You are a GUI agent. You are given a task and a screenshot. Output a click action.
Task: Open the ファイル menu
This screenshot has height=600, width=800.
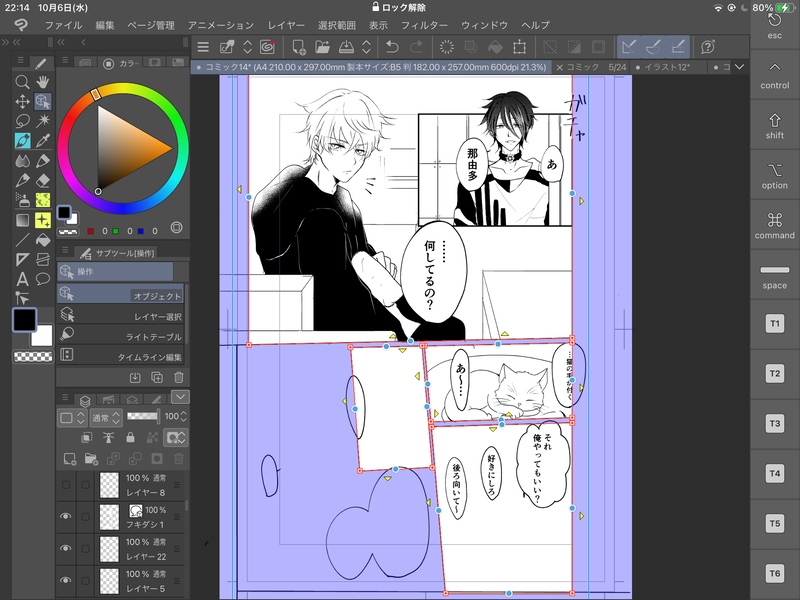tap(63, 26)
